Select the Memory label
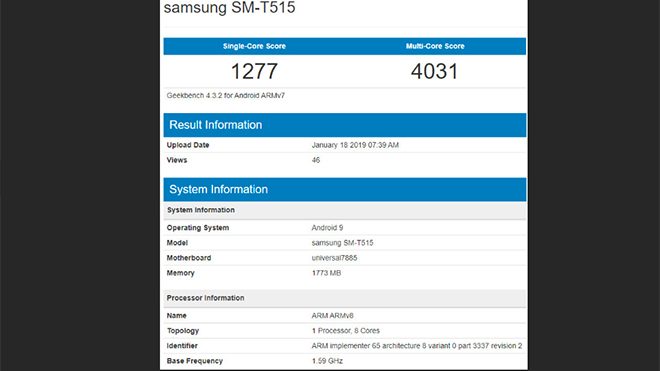Screen dimensions: 660x371 [181, 273]
